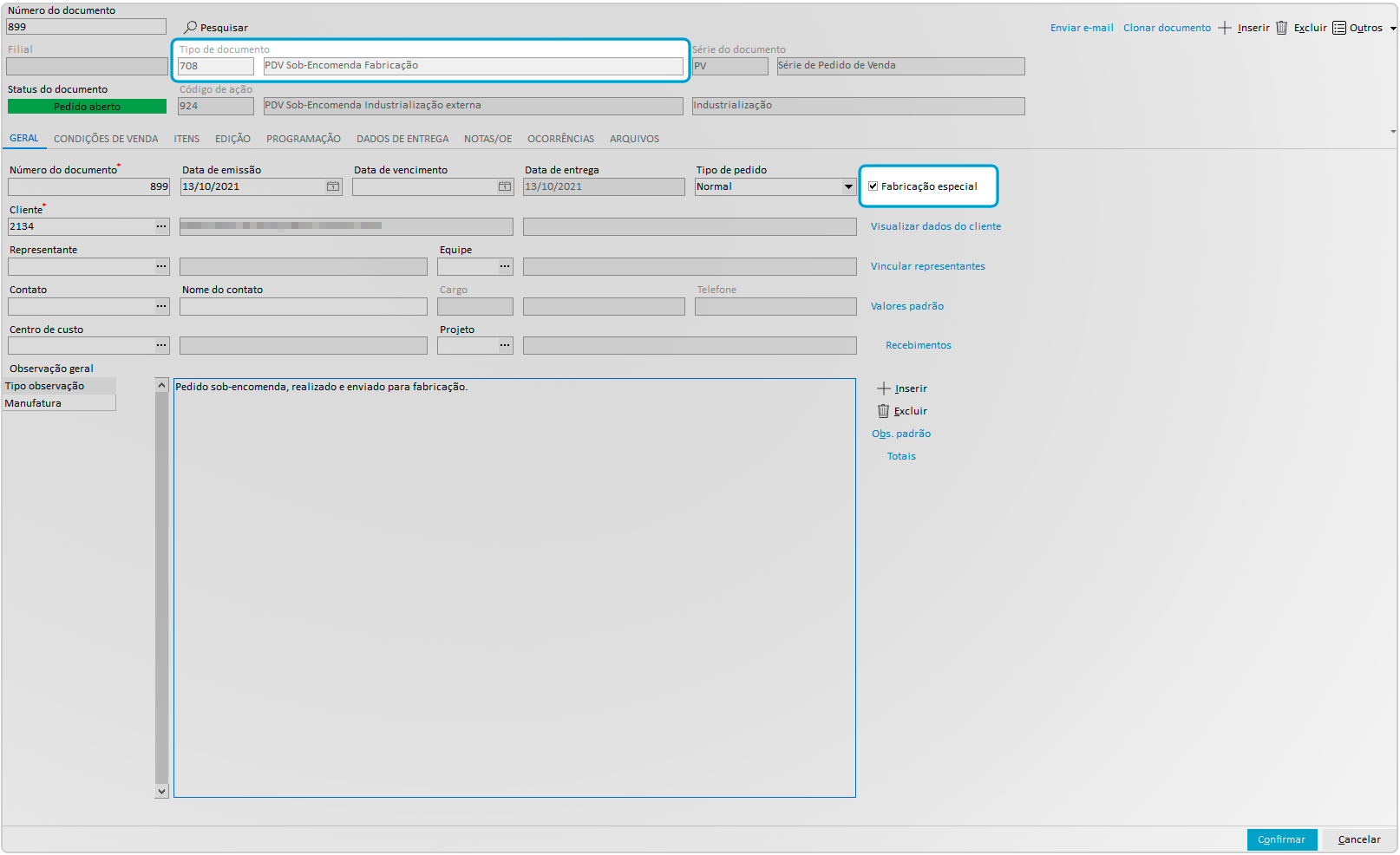
Task: Open the CONDIÇÕES DE VENDA tab
Action: coord(106,139)
